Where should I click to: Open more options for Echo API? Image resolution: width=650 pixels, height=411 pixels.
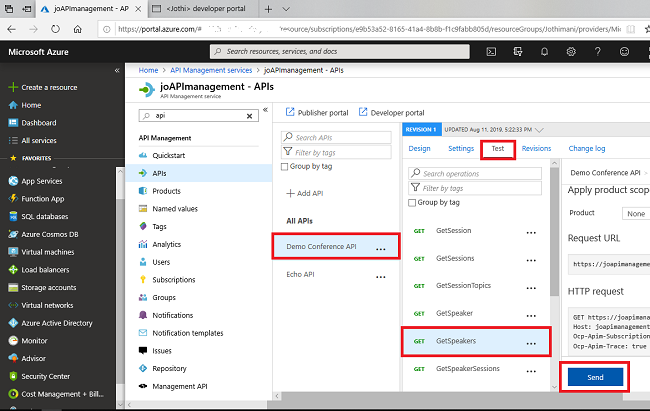click(x=381, y=277)
